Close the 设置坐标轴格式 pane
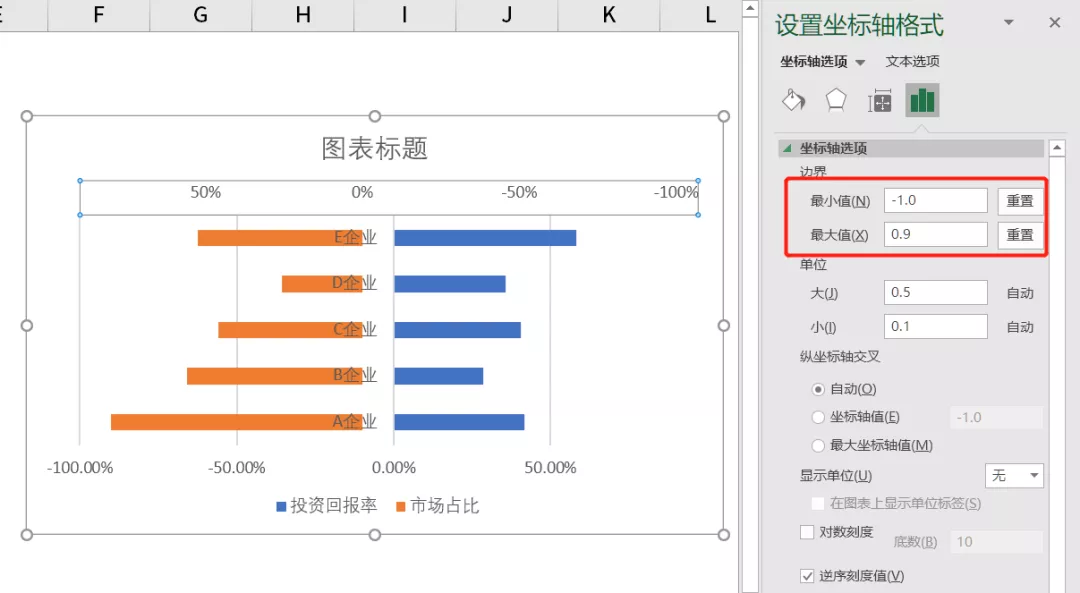The height and width of the screenshot is (593, 1080). tap(1055, 23)
